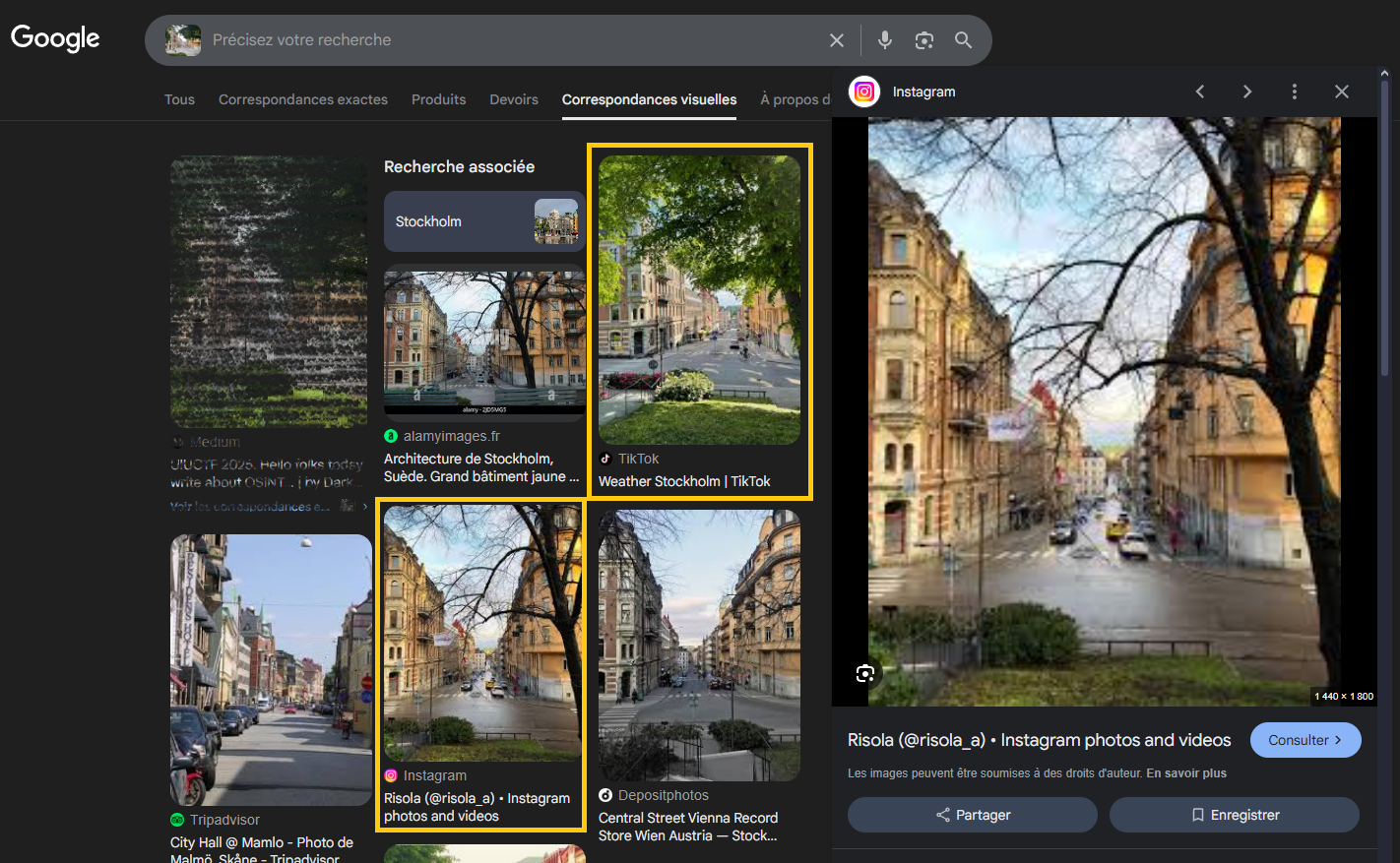Click the Instagram source label under result card
This screenshot has height=863, width=1400.
(435, 775)
